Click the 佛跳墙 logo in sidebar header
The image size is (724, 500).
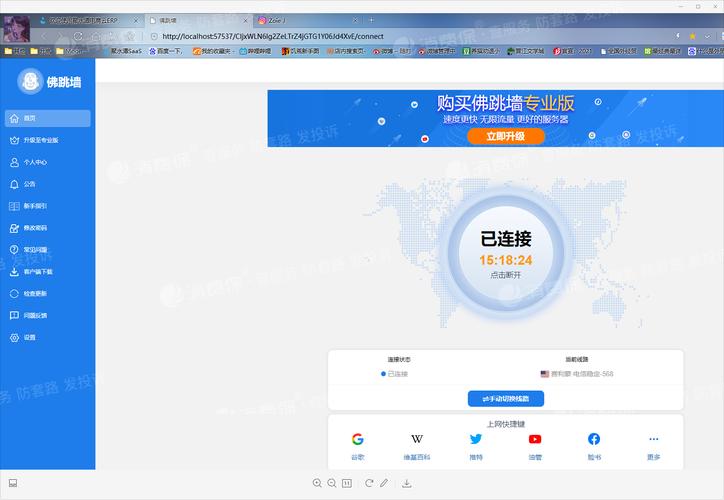coord(49,82)
